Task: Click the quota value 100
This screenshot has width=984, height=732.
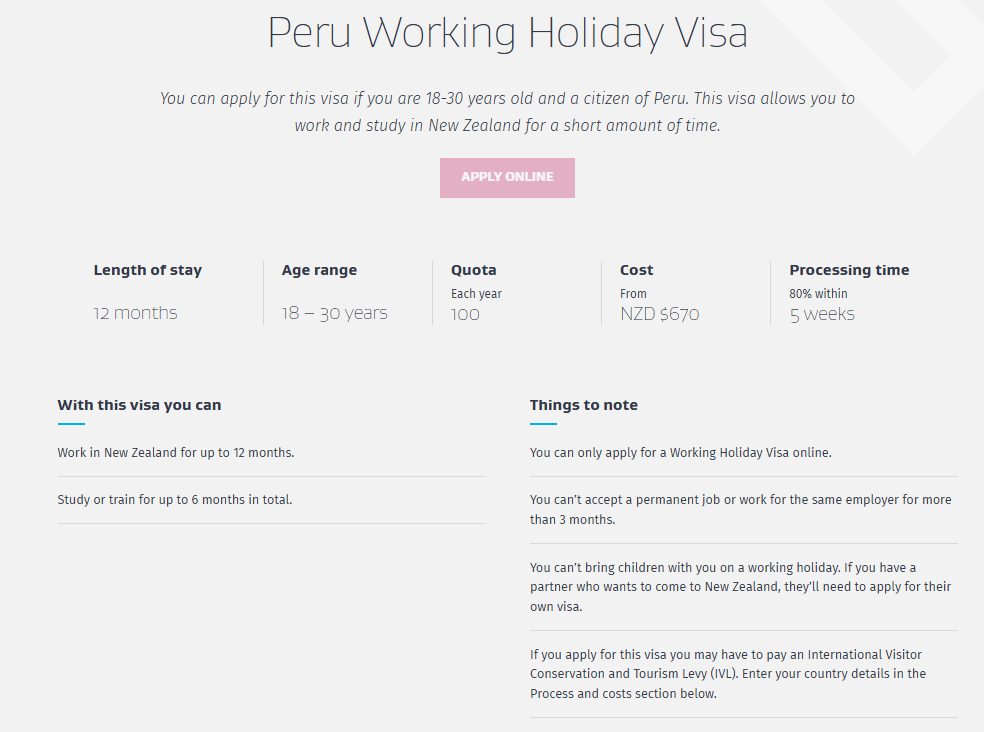Action: [465, 314]
